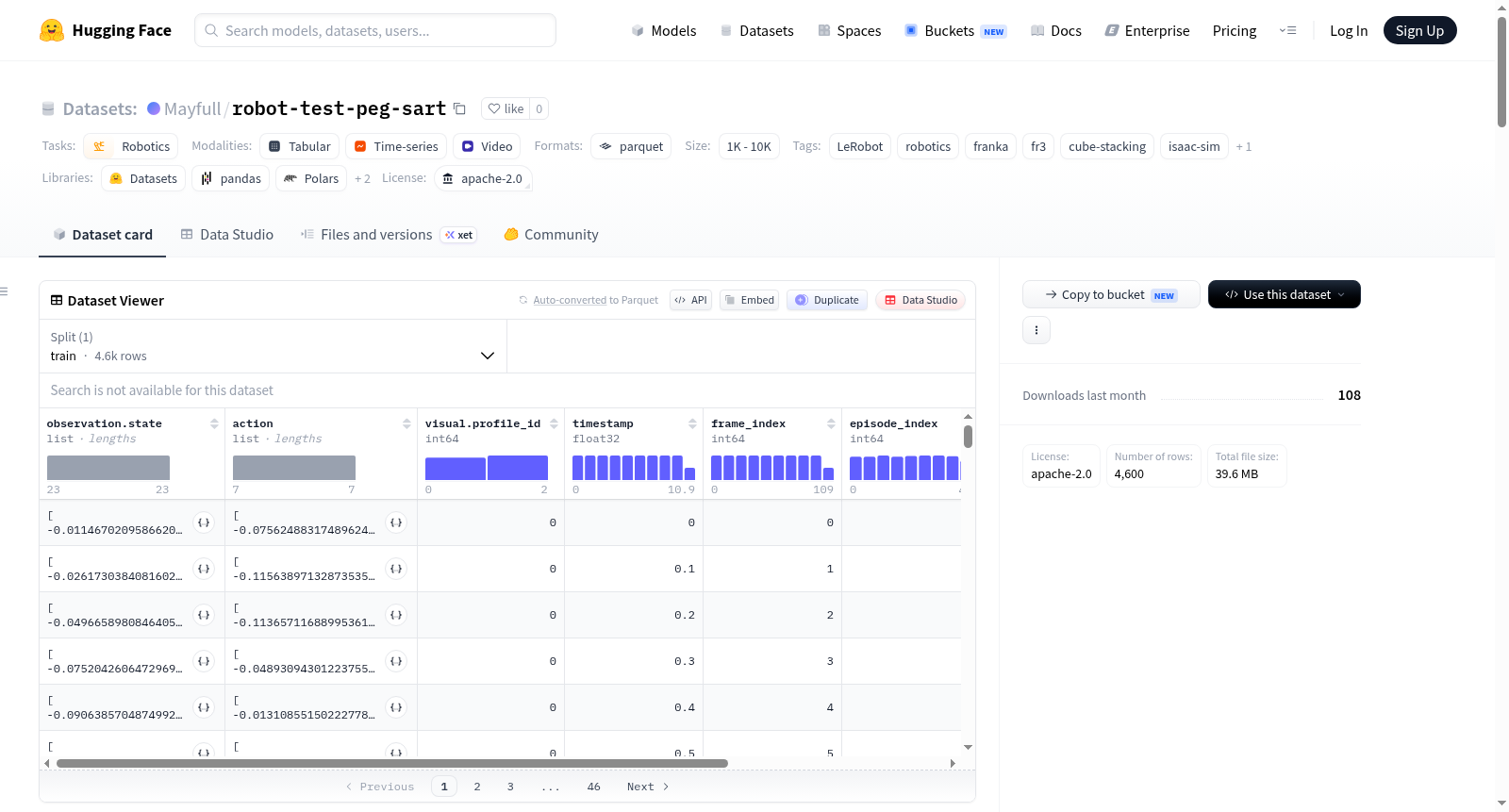
Task: Click the visual.profile_id histogram bars
Action: (487, 468)
